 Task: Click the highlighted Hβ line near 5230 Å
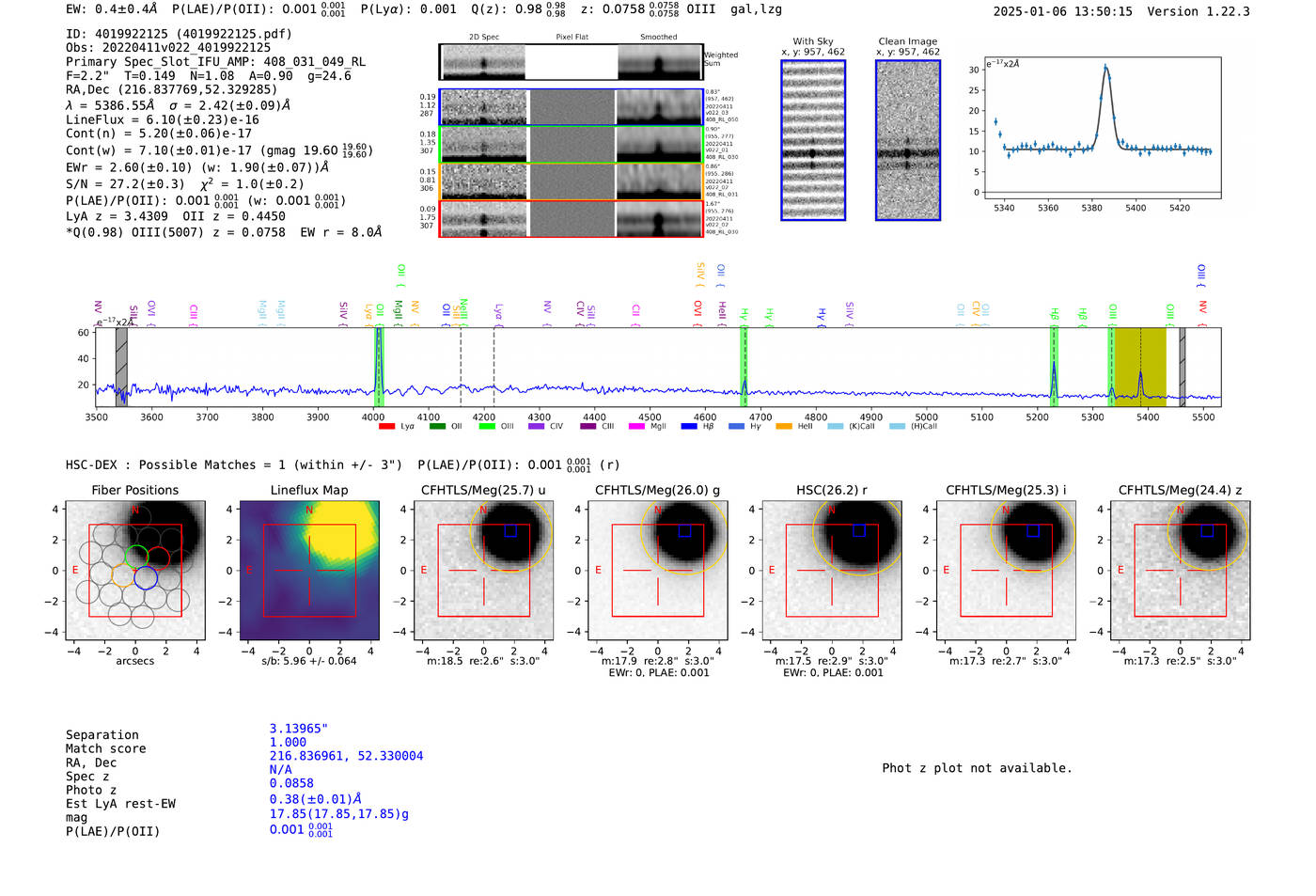coord(1054,367)
